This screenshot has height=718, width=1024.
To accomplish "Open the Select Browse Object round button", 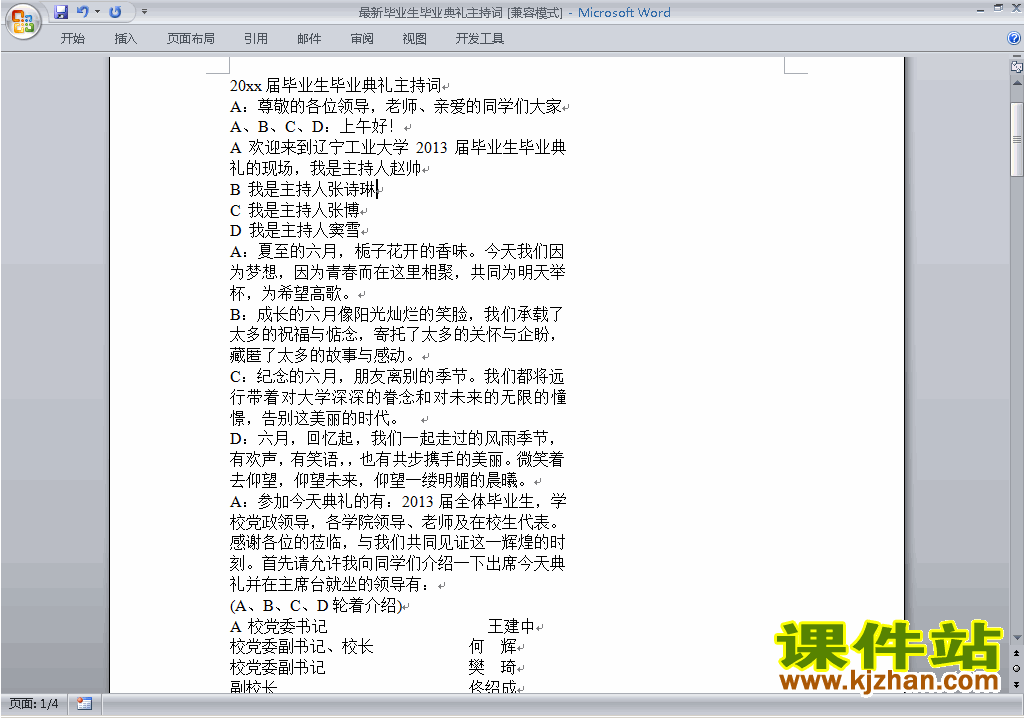I will pos(1017,668).
